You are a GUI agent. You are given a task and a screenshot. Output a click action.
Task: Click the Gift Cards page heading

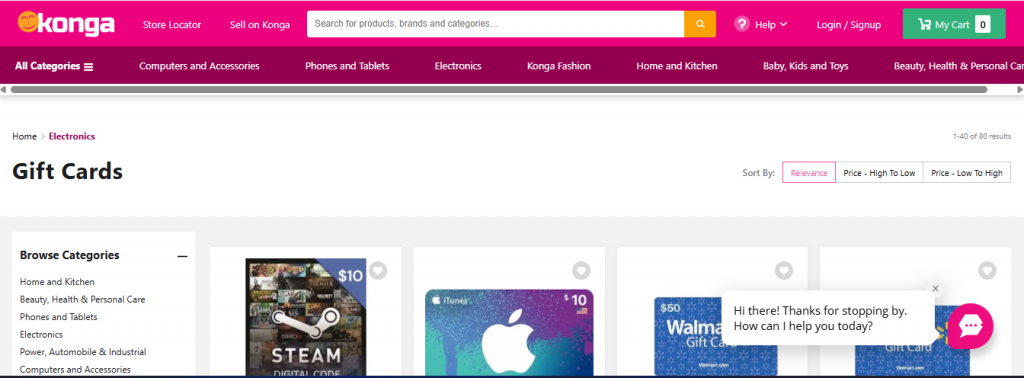coord(67,172)
